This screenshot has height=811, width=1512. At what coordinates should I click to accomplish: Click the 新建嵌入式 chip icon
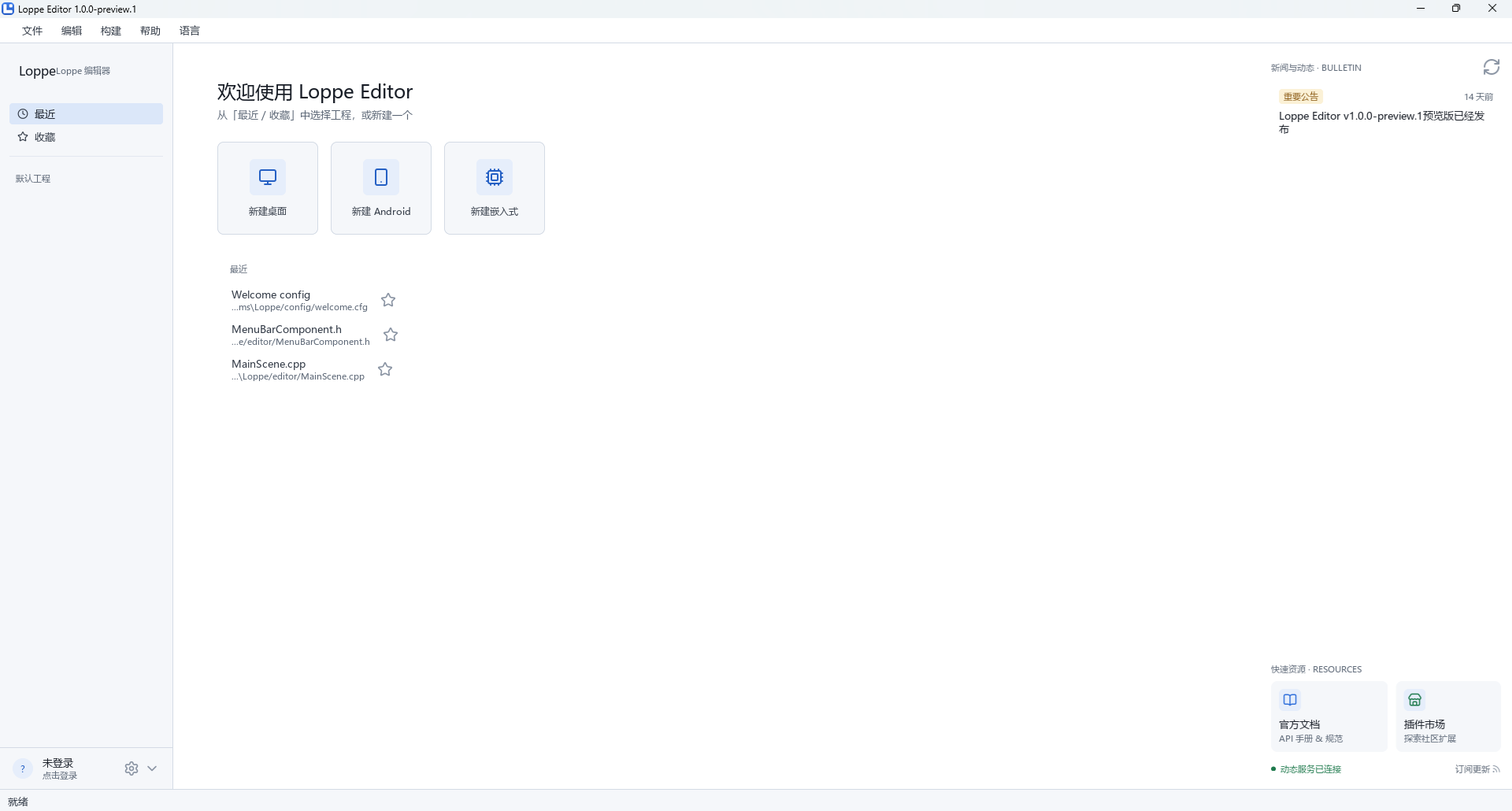(x=495, y=177)
